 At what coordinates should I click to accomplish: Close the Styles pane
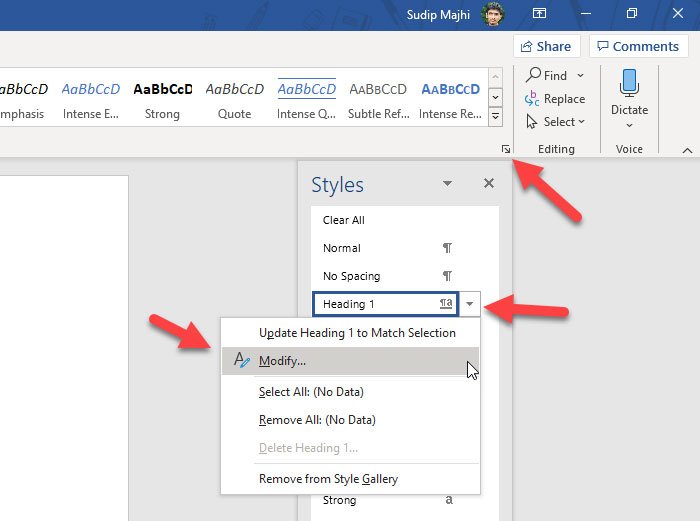point(489,184)
